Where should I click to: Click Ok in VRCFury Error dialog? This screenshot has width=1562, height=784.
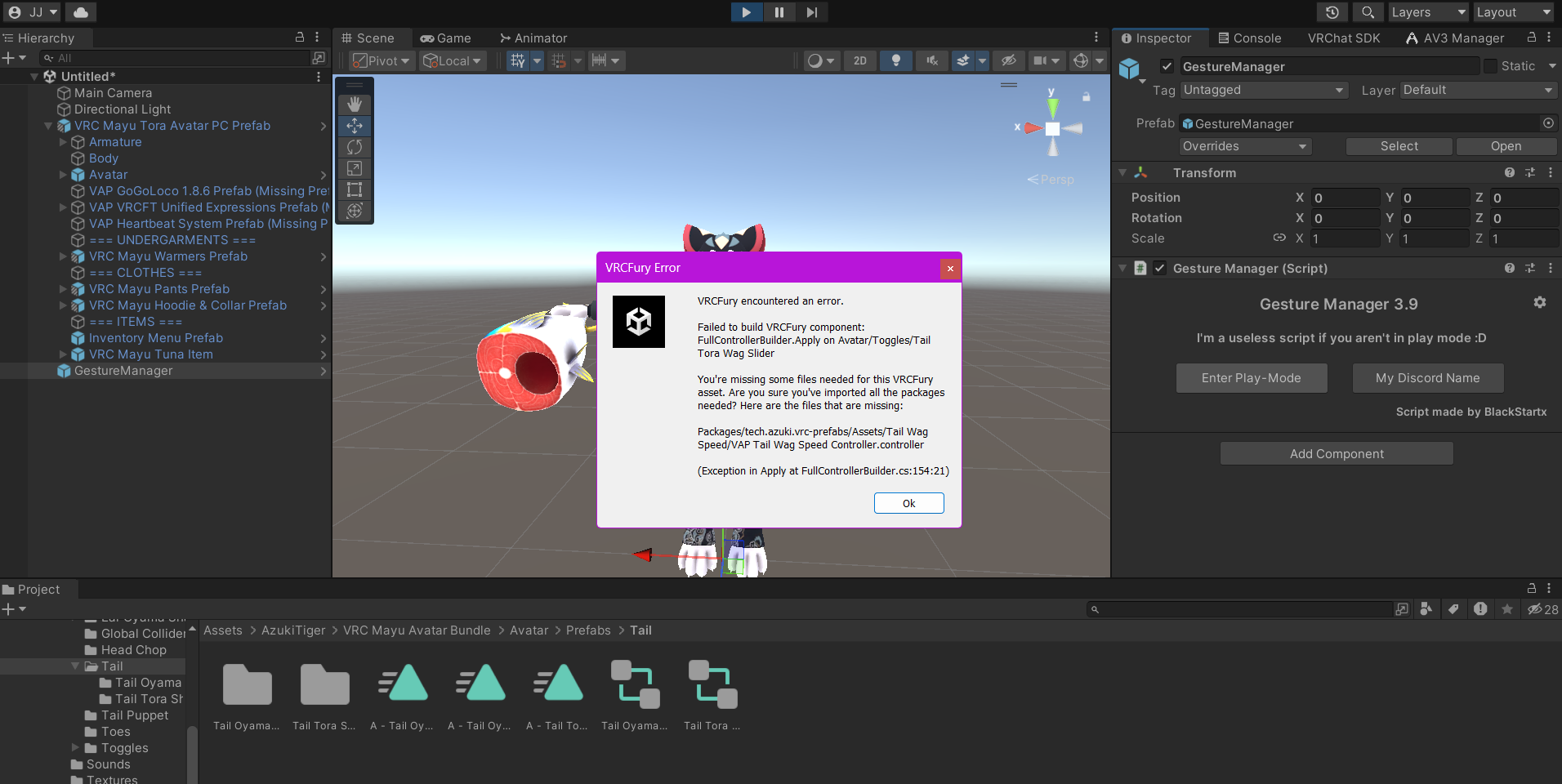point(908,503)
